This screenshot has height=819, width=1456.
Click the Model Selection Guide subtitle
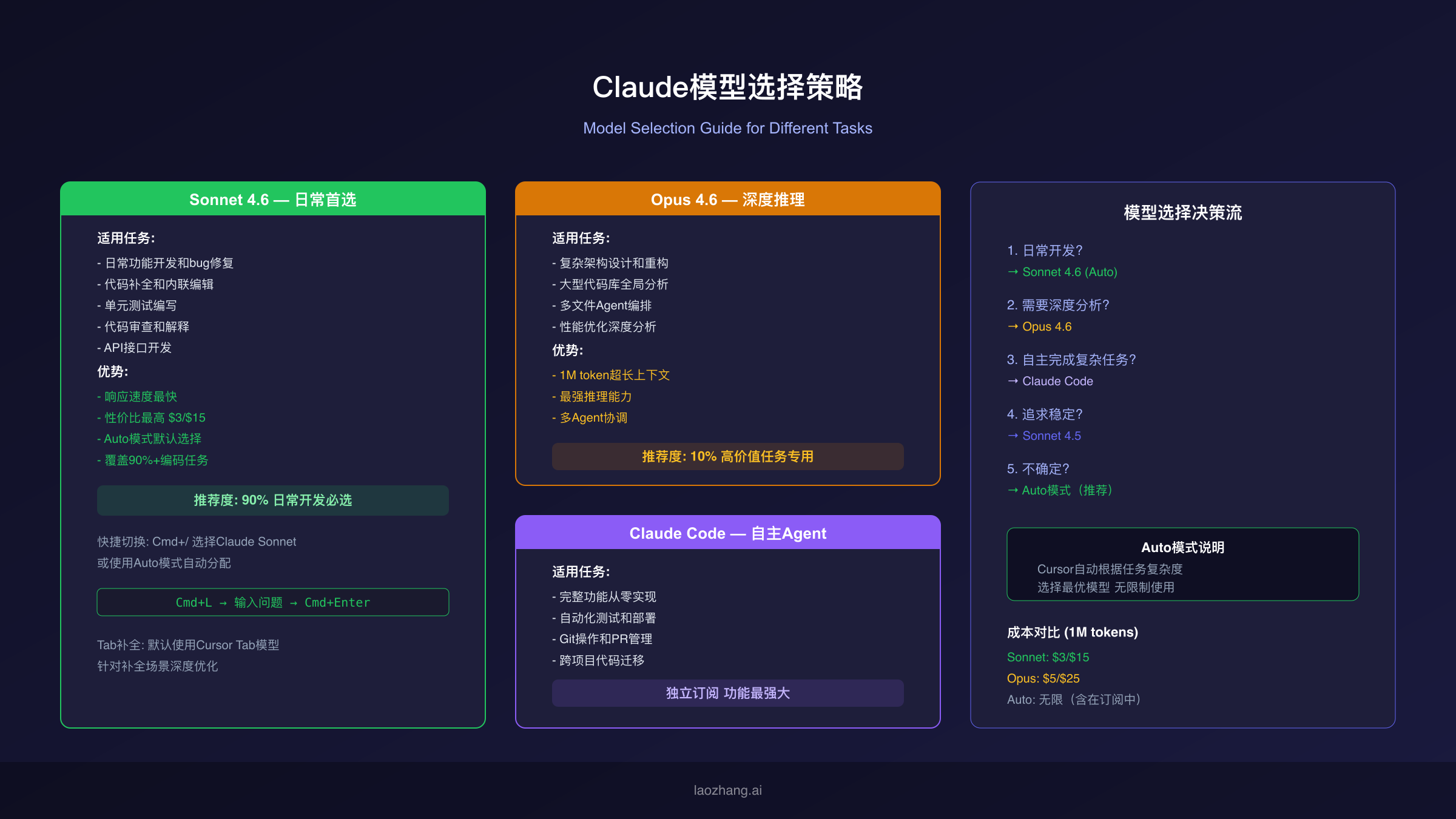[727, 129]
